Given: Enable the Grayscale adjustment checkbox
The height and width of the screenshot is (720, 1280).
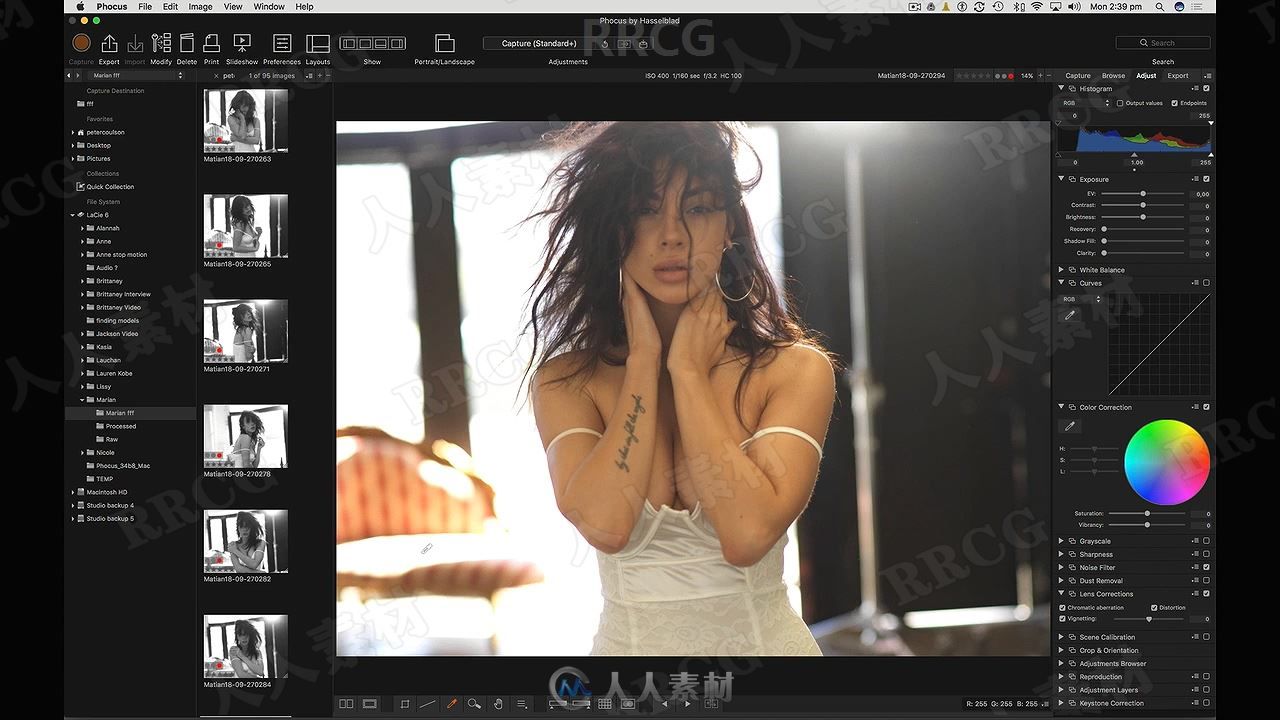Looking at the screenshot, I should (x=1207, y=541).
